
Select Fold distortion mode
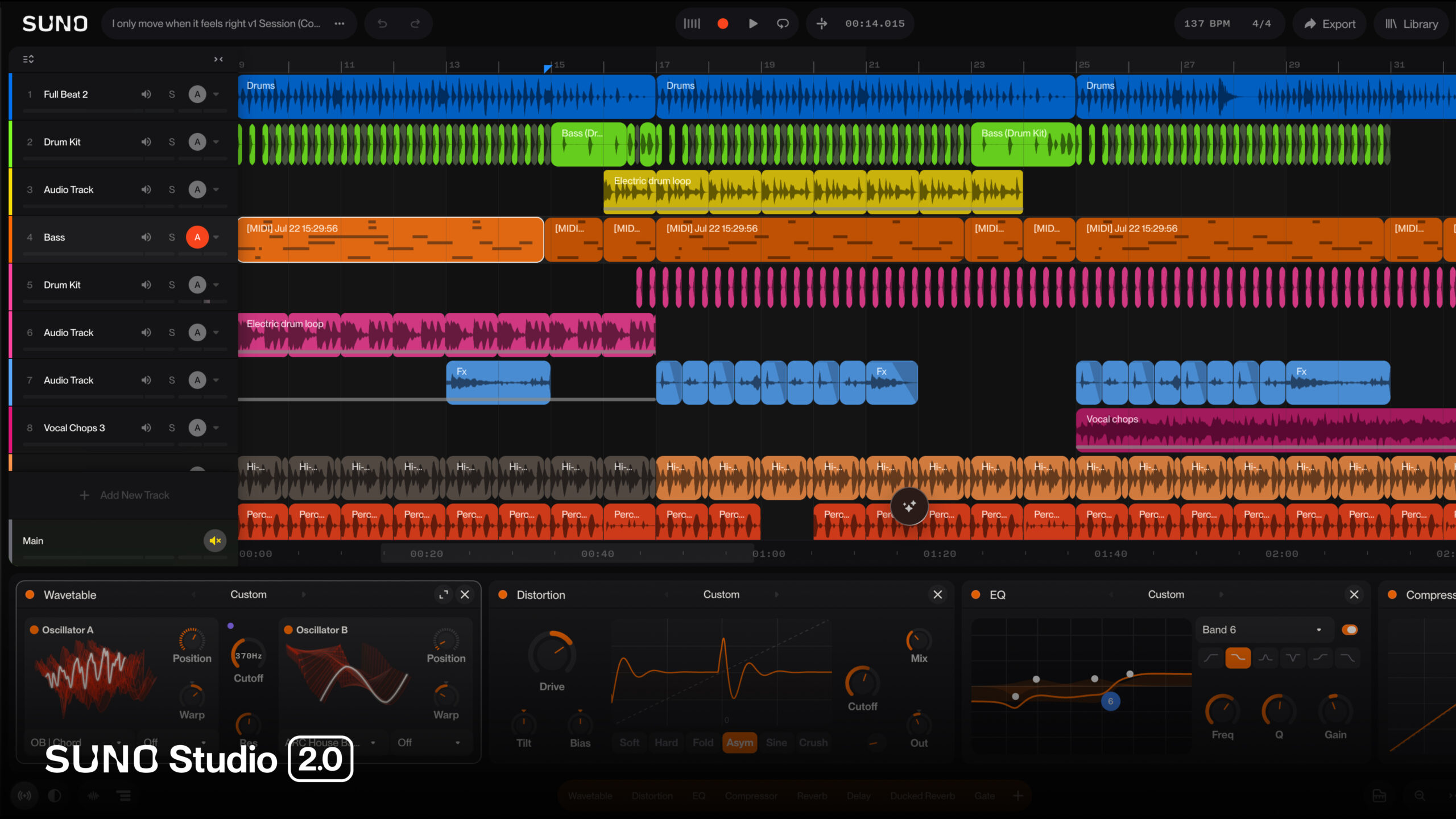(703, 743)
